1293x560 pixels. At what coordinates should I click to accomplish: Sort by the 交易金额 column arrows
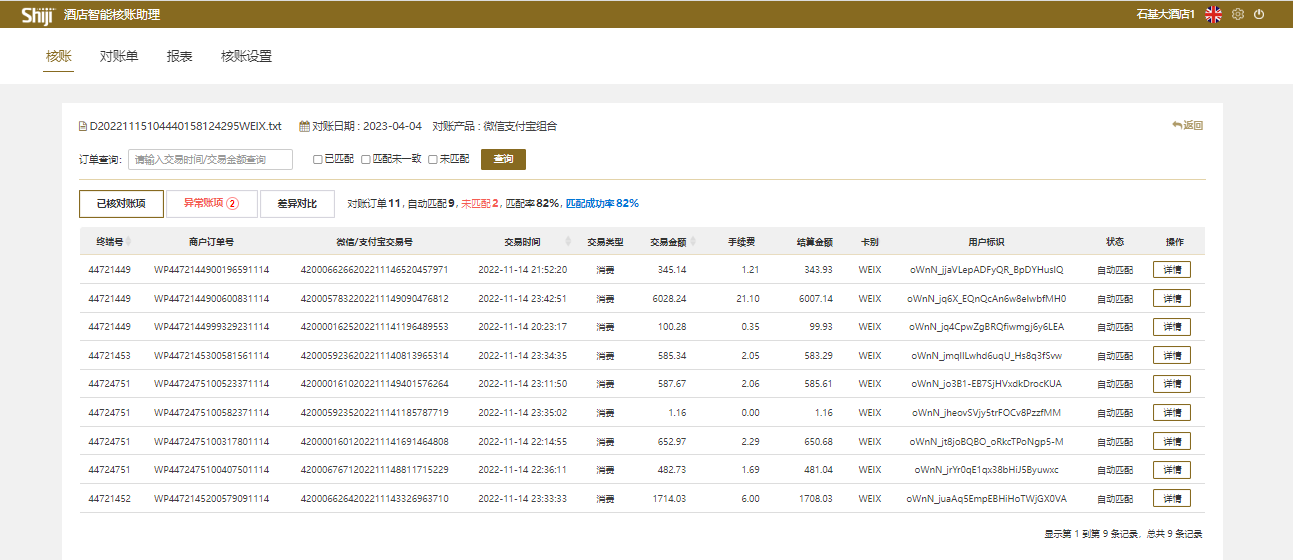click(693, 242)
